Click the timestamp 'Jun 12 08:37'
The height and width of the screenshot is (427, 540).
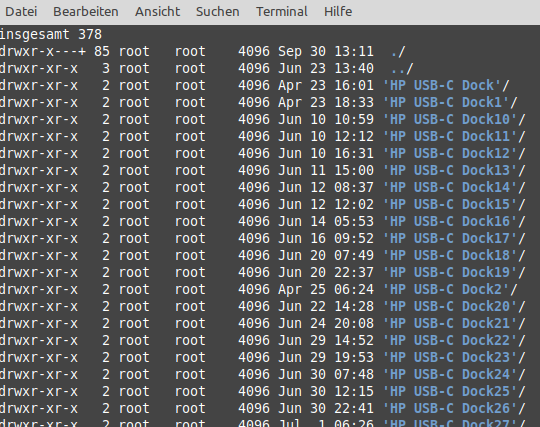(x=326, y=188)
